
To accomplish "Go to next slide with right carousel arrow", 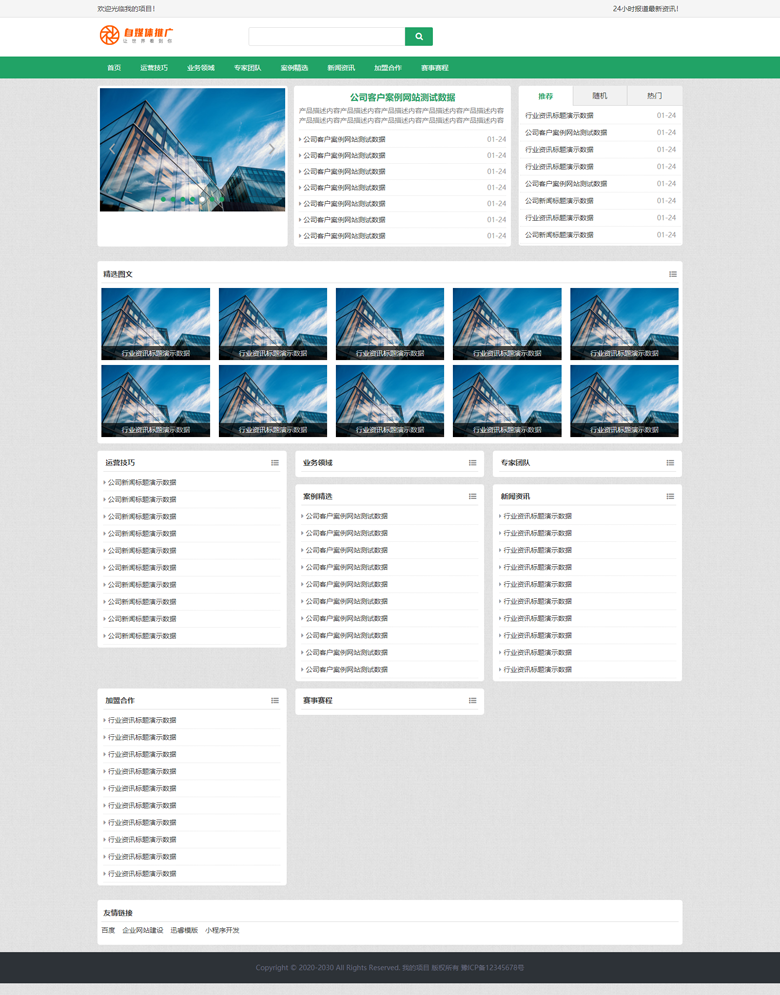I will tap(271, 149).
